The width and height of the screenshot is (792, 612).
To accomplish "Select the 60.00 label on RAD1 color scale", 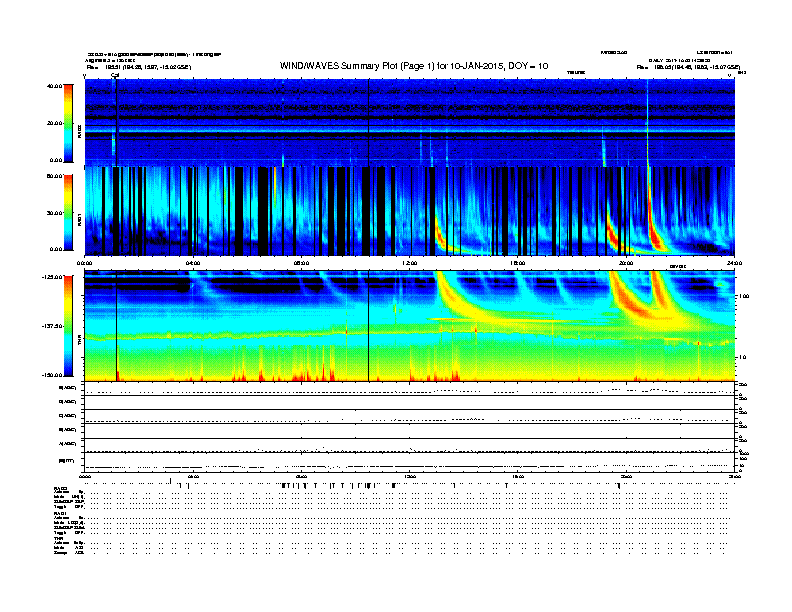I will [x=54, y=176].
